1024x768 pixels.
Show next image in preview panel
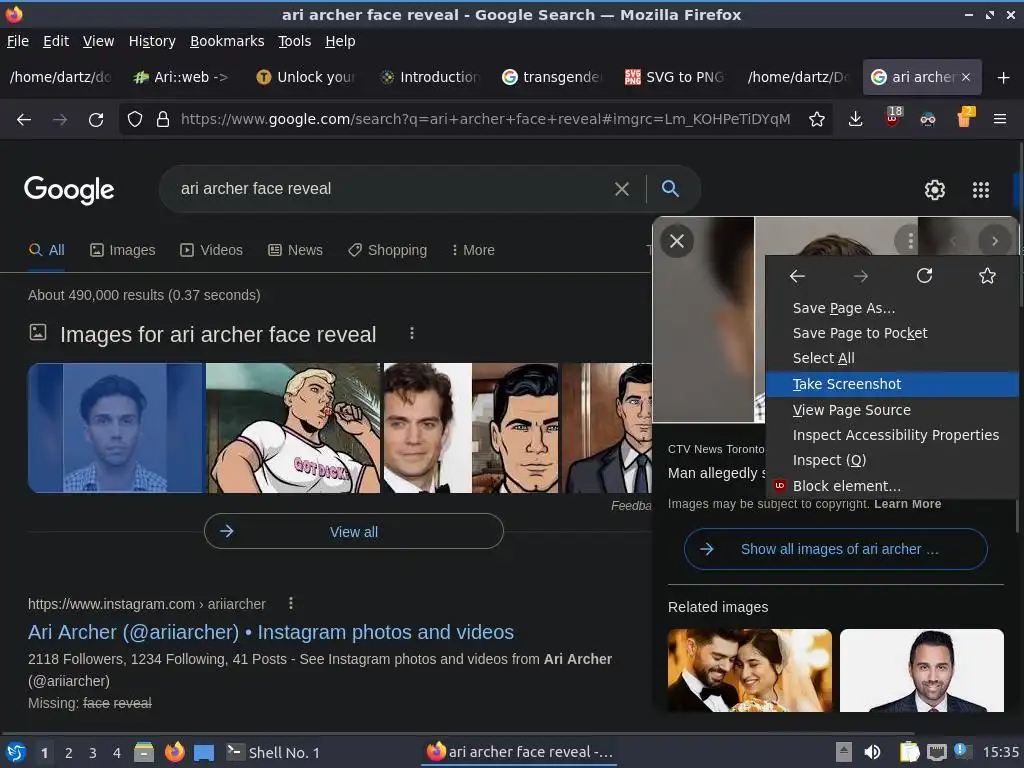(995, 241)
